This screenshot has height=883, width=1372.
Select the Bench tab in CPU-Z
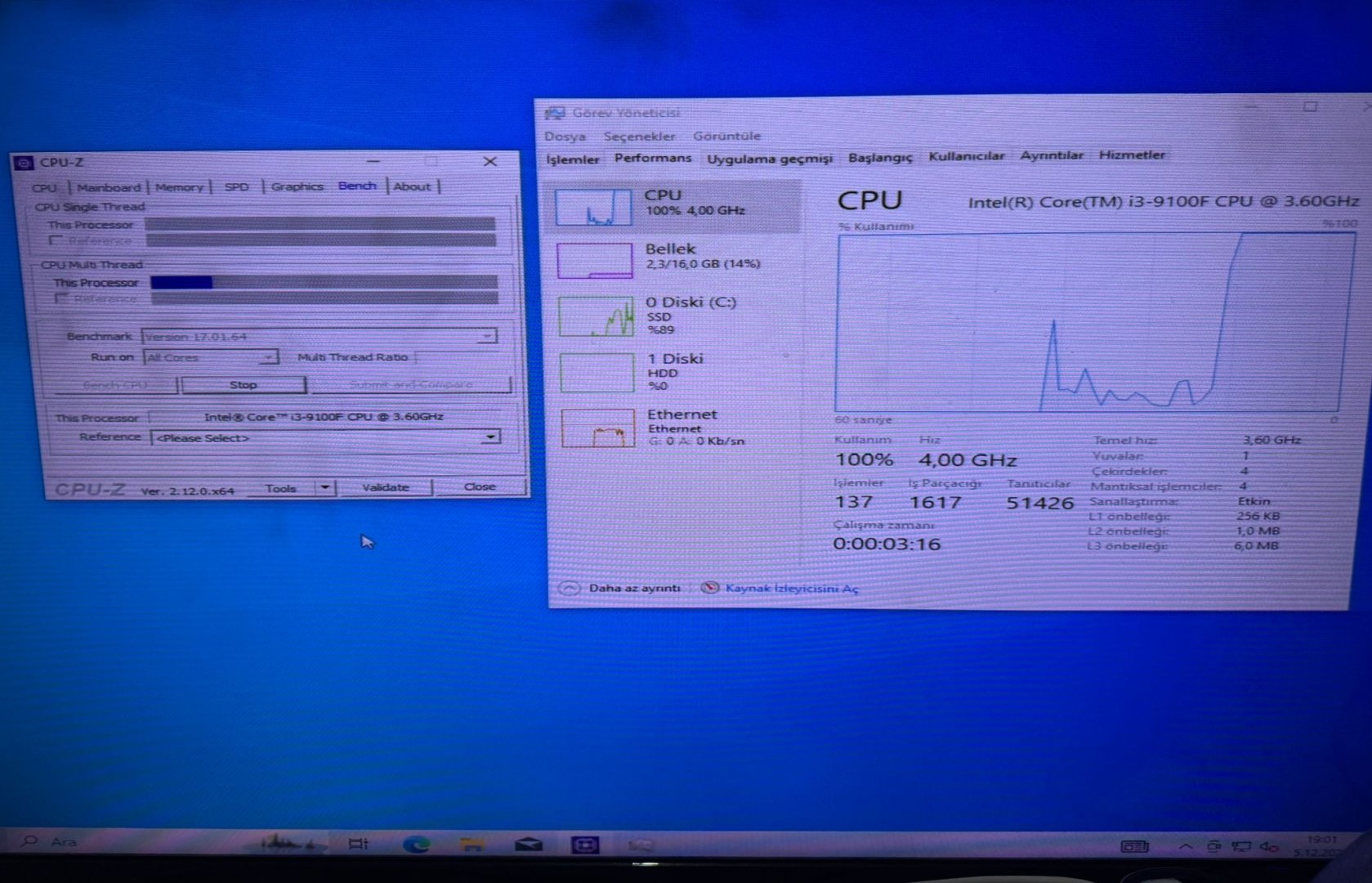pyautogui.click(x=357, y=186)
